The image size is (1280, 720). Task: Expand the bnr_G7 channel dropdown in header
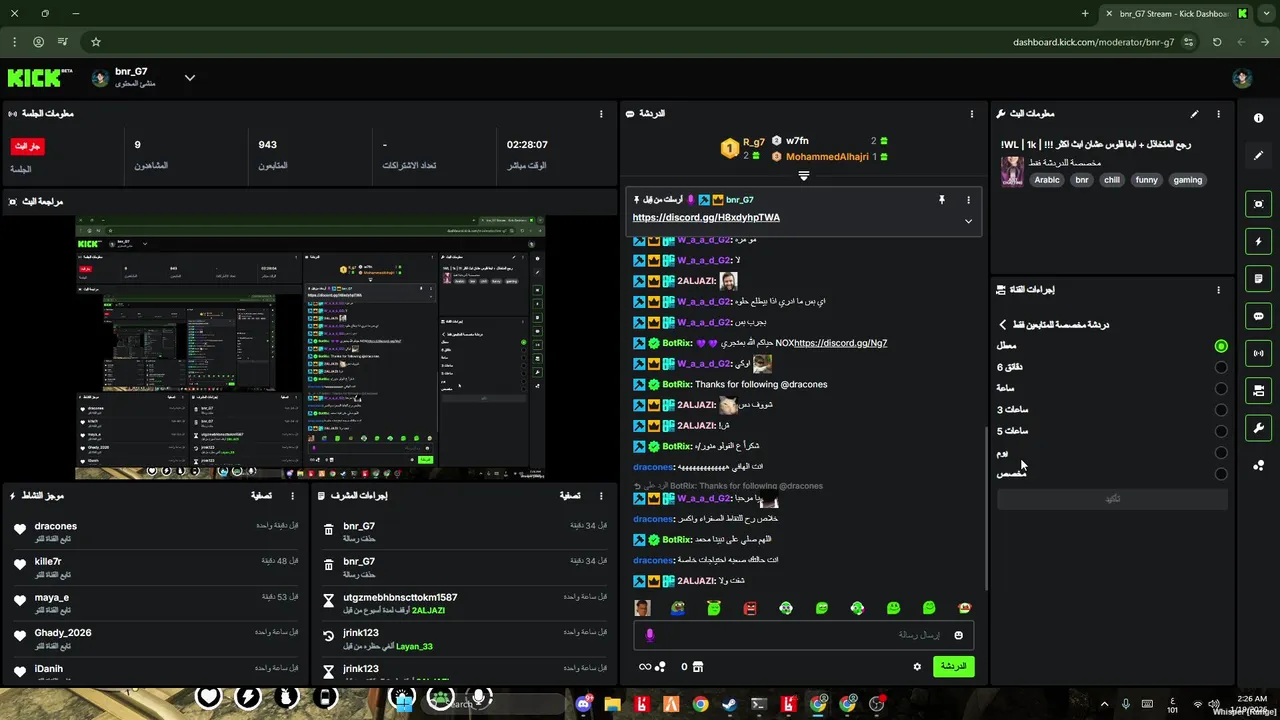pyautogui.click(x=189, y=78)
